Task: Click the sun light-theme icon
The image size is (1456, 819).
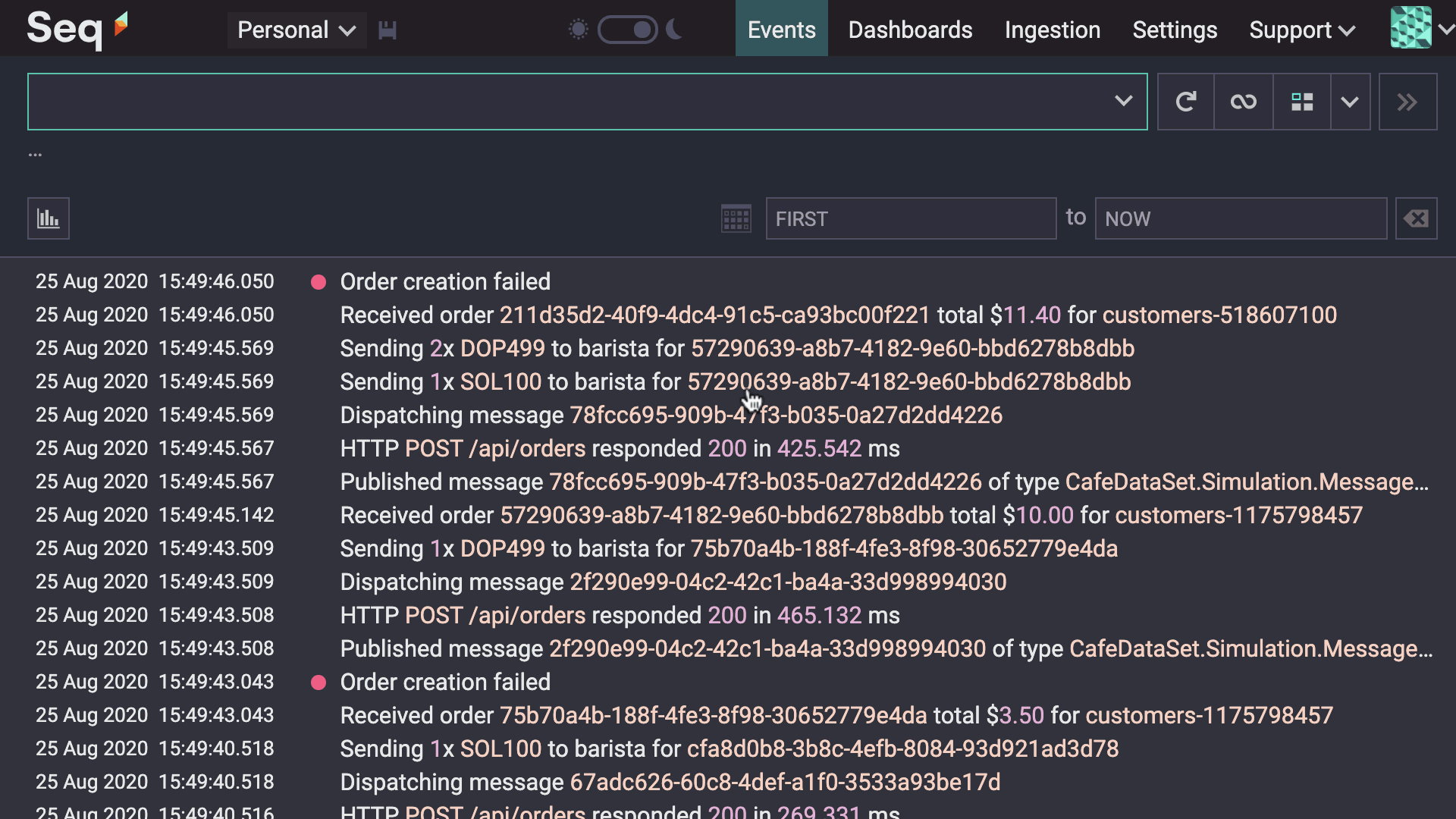Action: 578,30
